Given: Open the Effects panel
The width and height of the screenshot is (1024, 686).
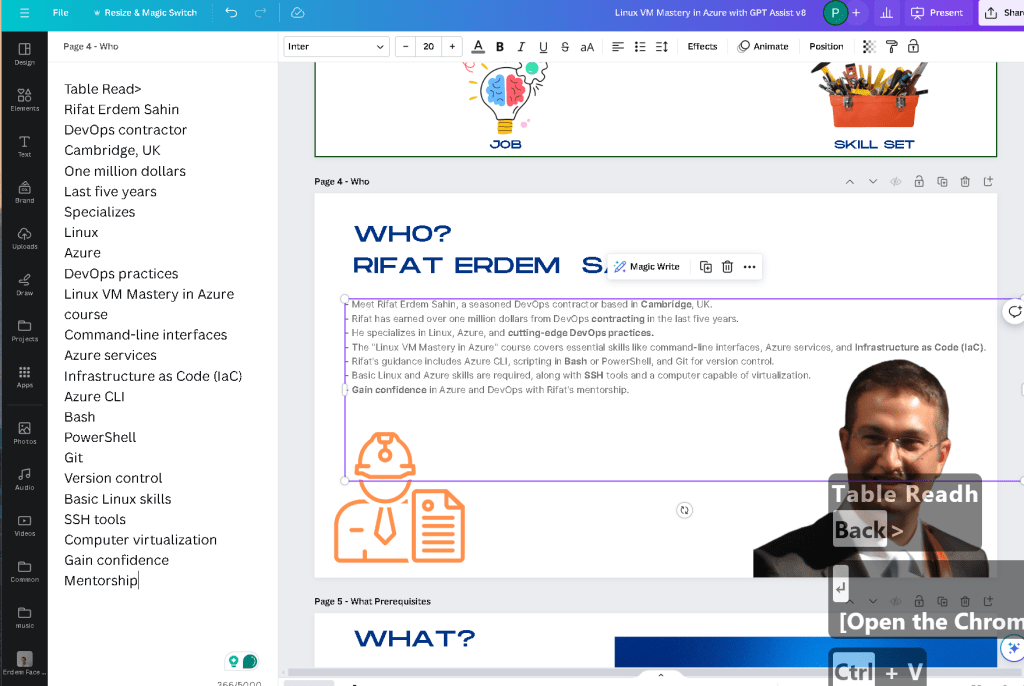Looking at the screenshot, I should (702, 46).
